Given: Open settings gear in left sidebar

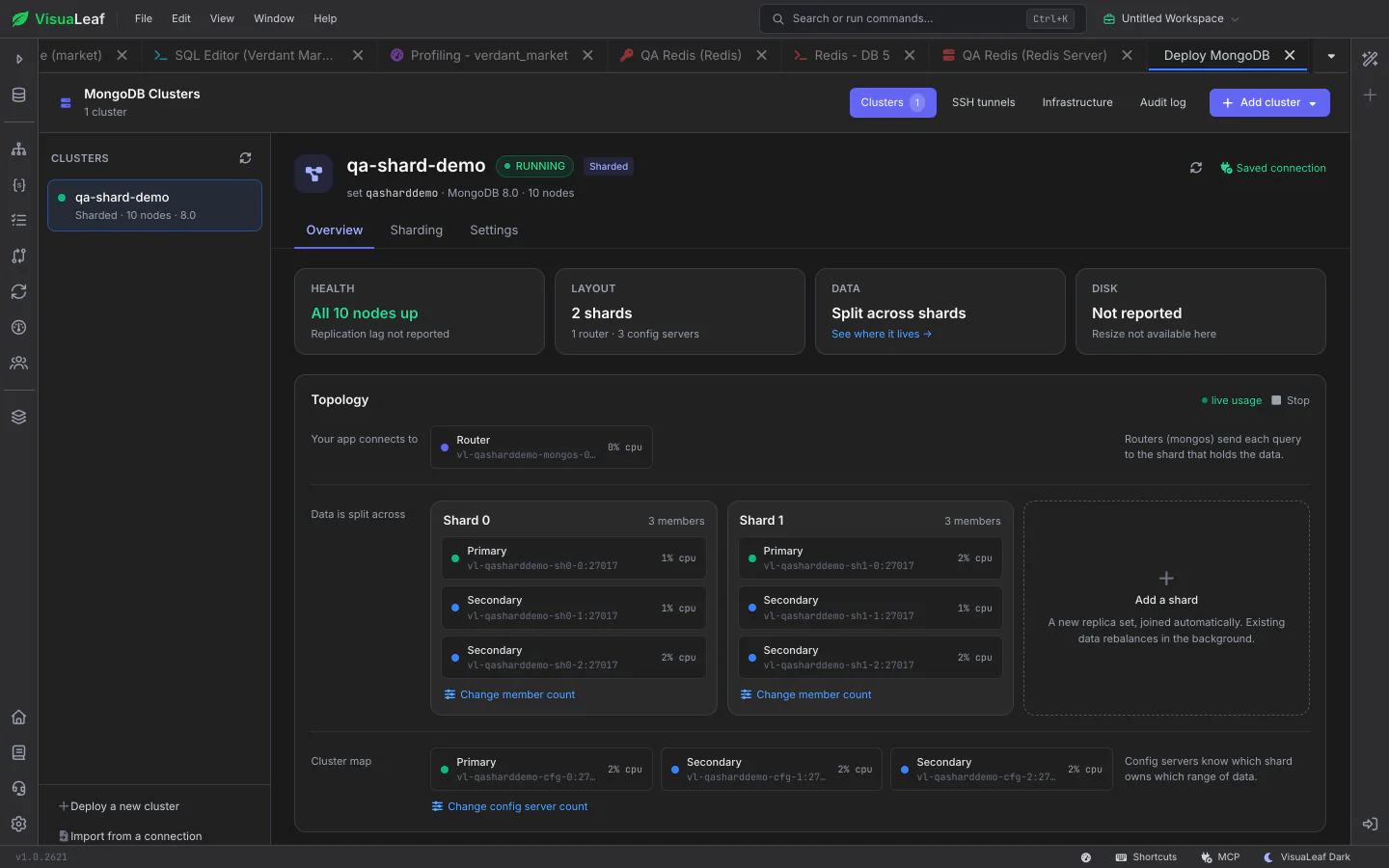Looking at the screenshot, I should click(x=18, y=824).
